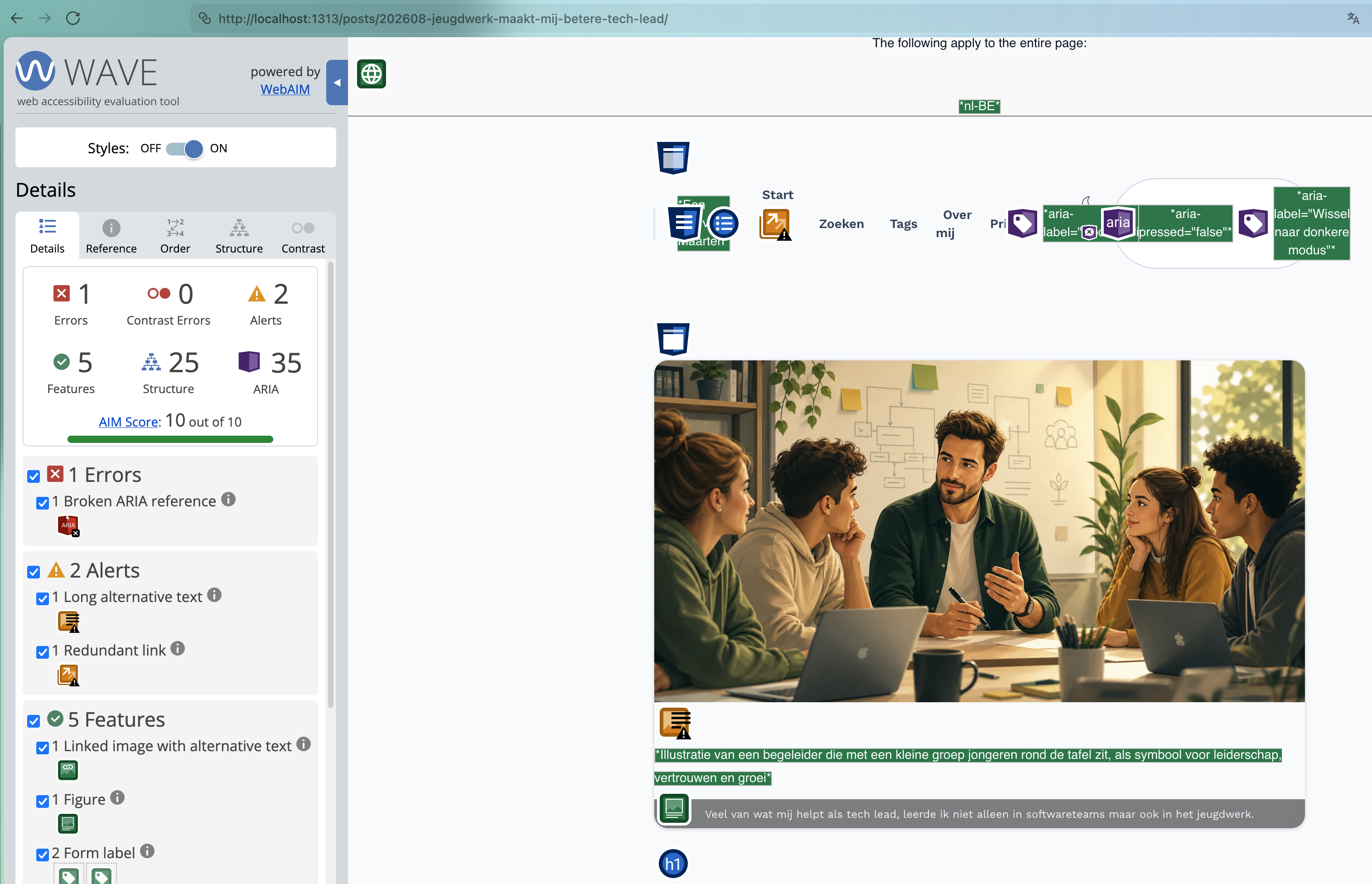This screenshot has width=1372, height=884.
Task: Uncheck the Broken ARIA reference checkbox
Action: click(43, 503)
